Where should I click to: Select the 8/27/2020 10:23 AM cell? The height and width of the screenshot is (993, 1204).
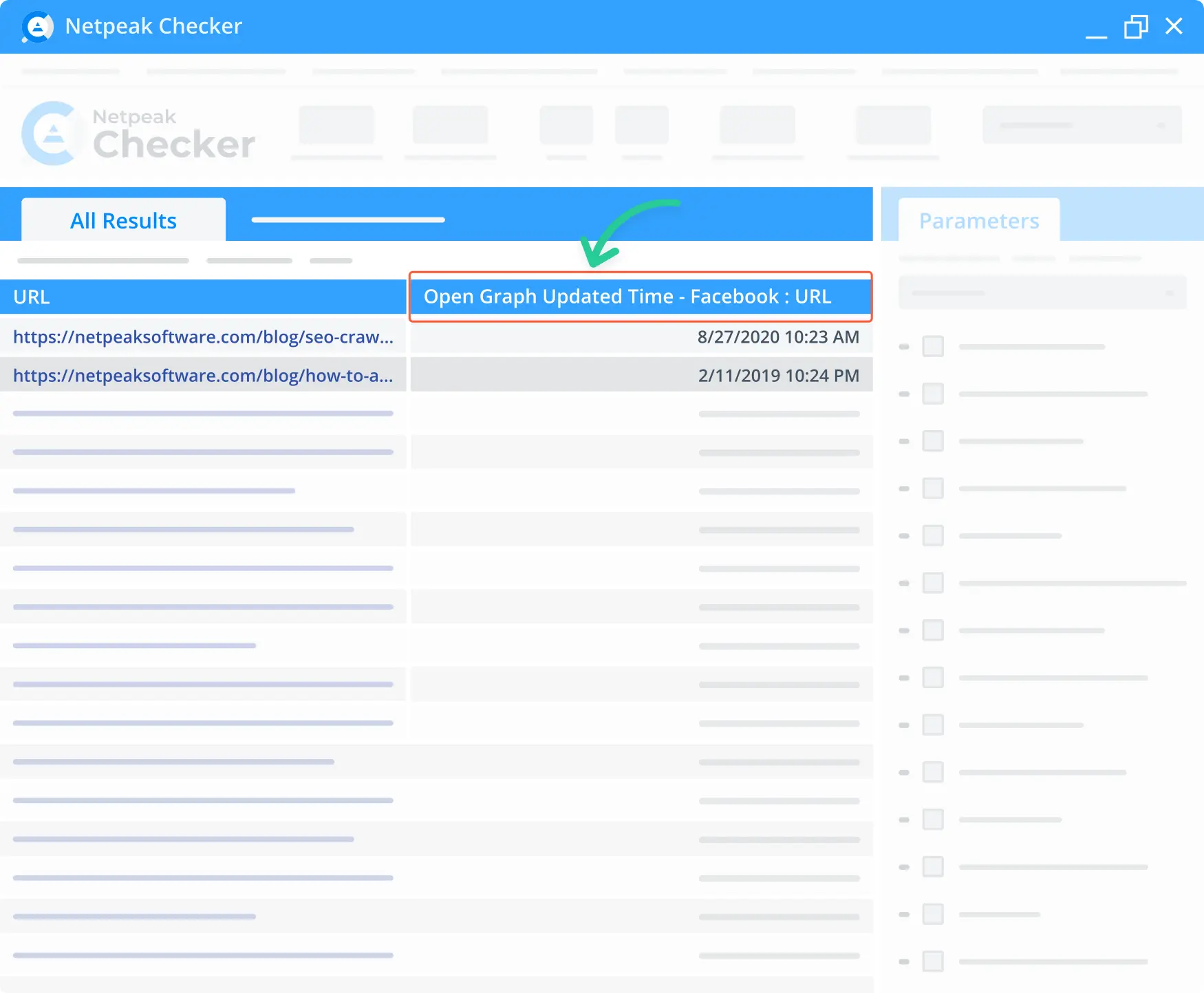(x=641, y=337)
